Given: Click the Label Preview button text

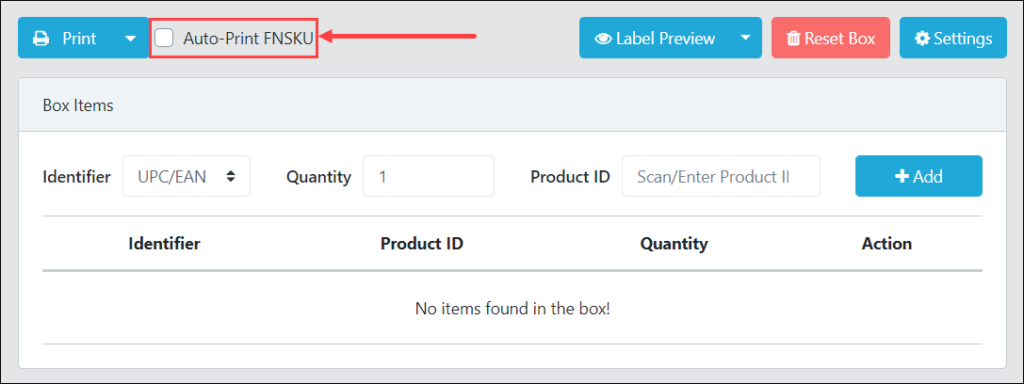Looking at the screenshot, I should (x=665, y=39).
